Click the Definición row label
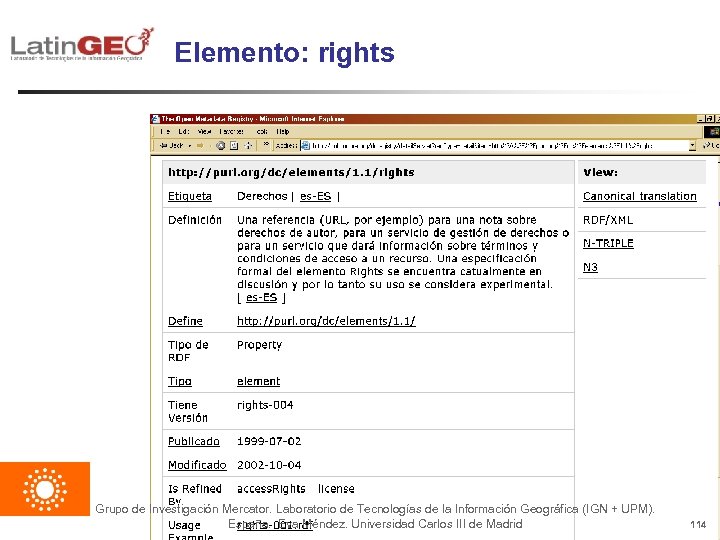 tap(195, 220)
